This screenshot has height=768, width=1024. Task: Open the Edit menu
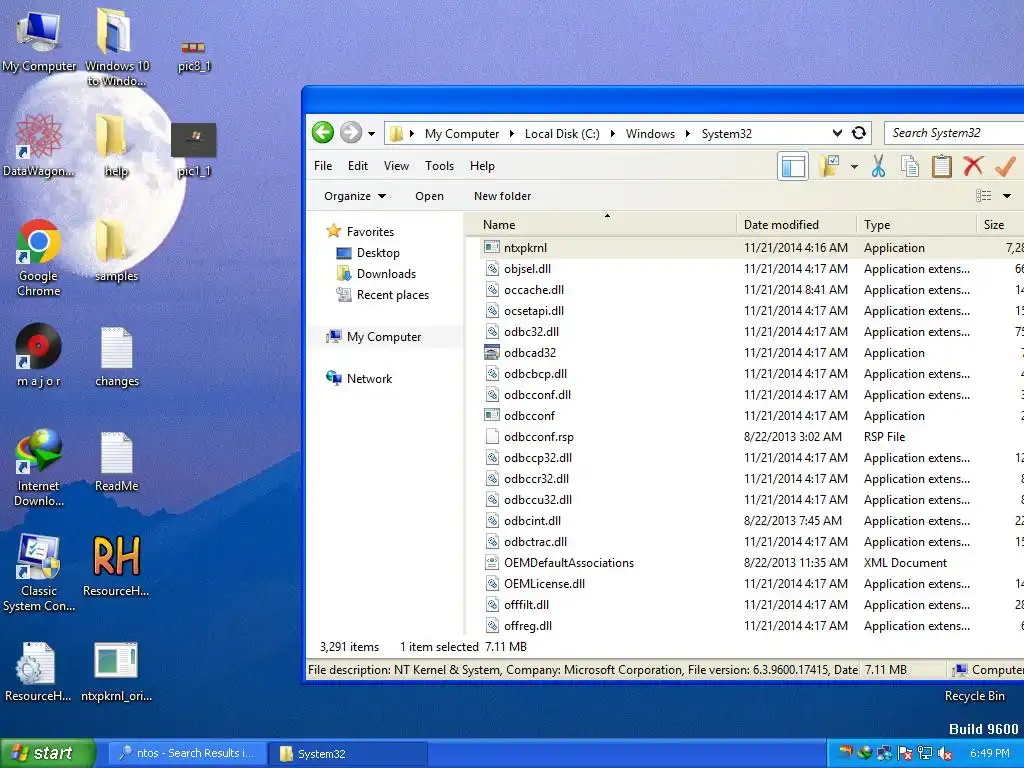click(358, 166)
